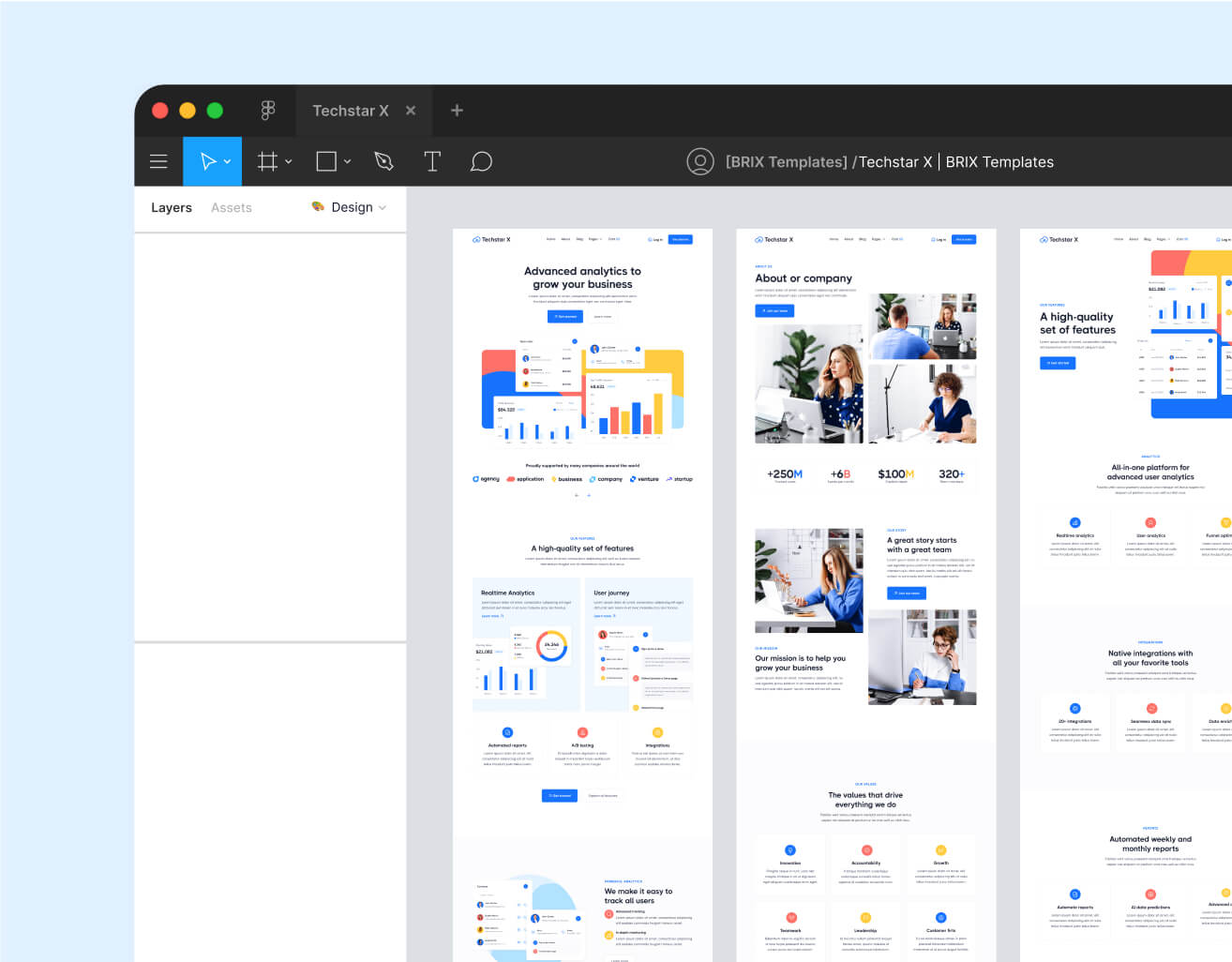Switch to the Assets tab

(231, 207)
